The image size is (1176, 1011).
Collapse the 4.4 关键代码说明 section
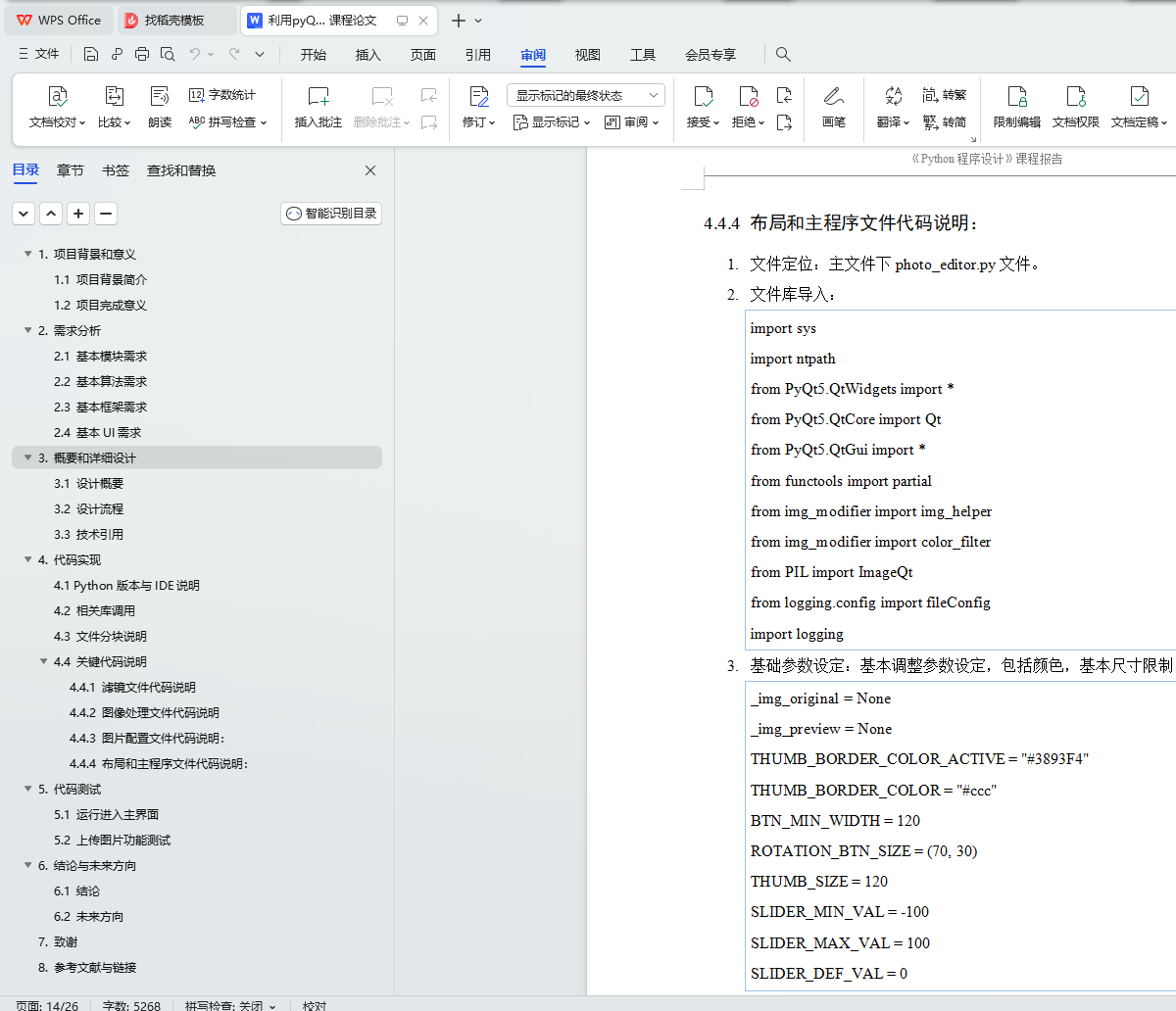click(x=43, y=661)
